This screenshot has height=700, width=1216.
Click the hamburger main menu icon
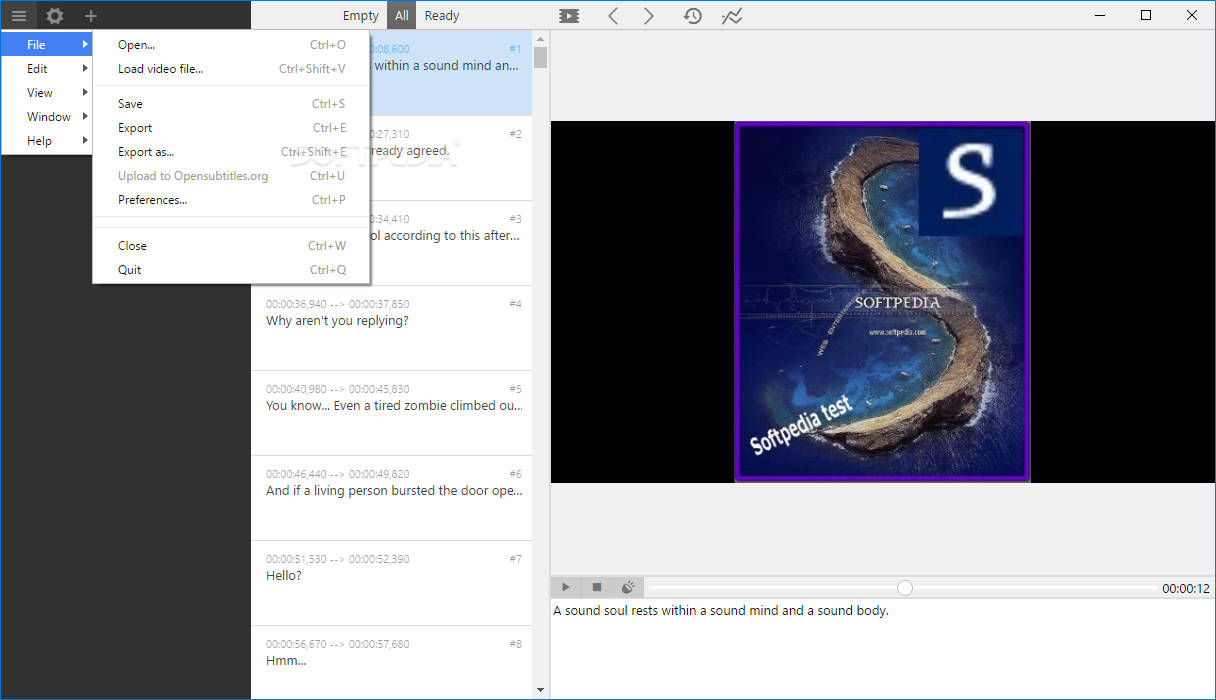click(x=18, y=16)
